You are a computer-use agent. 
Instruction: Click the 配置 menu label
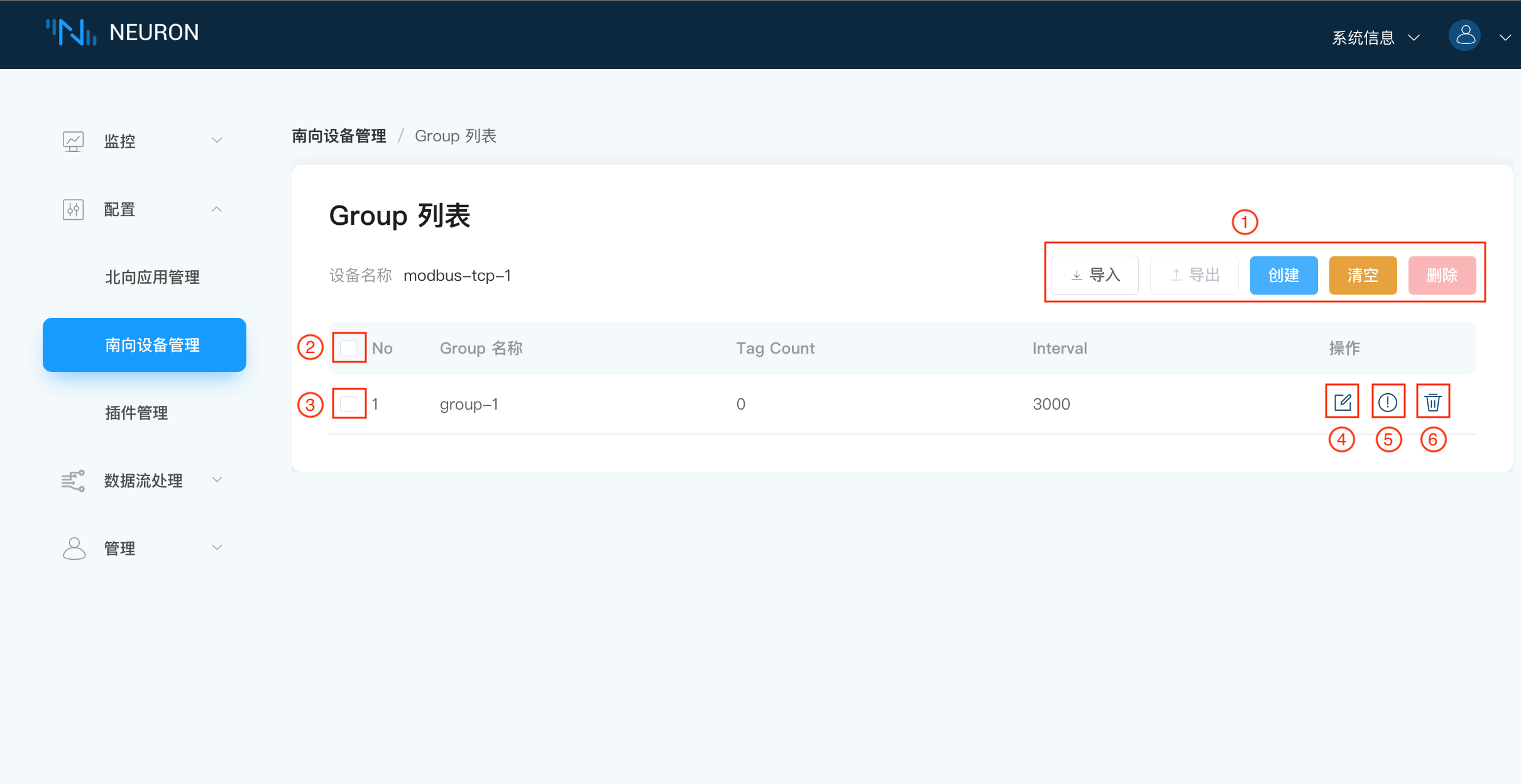119,209
